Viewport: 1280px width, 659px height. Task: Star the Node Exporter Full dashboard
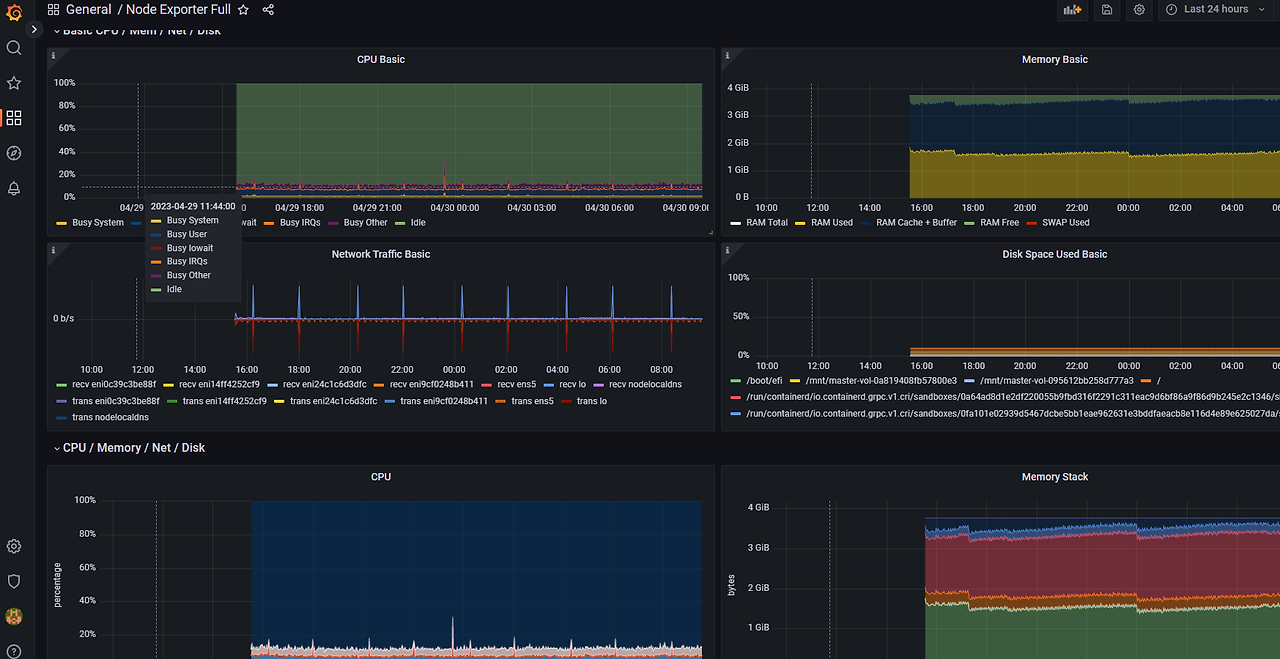pyautogui.click(x=243, y=10)
